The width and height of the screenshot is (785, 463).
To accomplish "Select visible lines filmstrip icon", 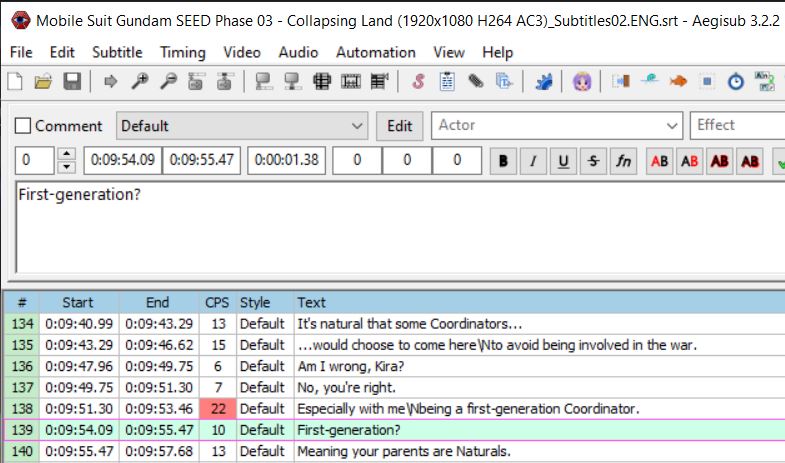I will [x=322, y=81].
